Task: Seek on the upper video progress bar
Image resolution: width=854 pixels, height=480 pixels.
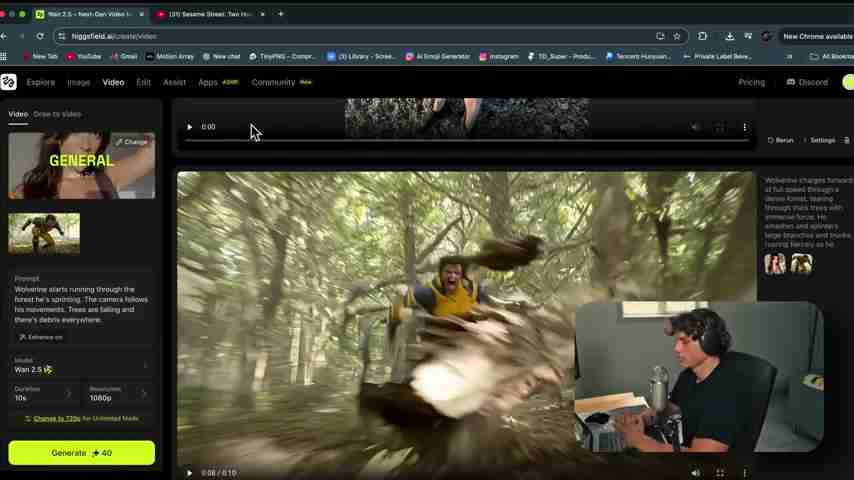Action: point(467,140)
